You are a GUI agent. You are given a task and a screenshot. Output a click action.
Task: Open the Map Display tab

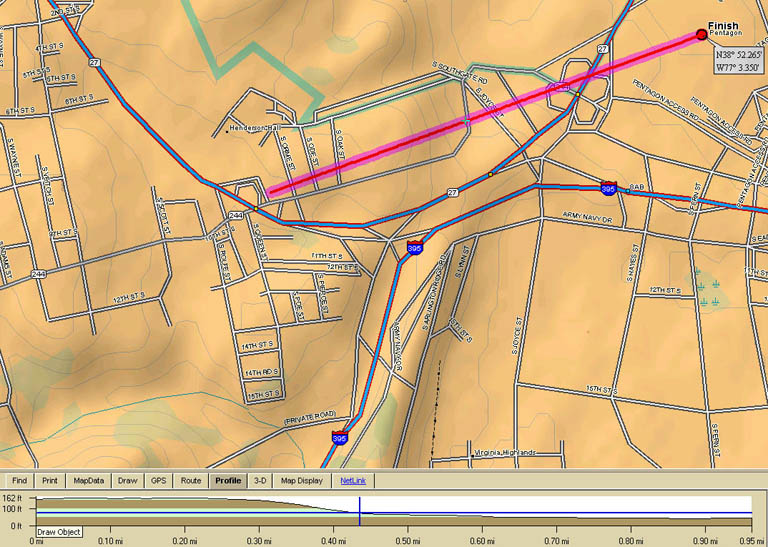[302, 481]
